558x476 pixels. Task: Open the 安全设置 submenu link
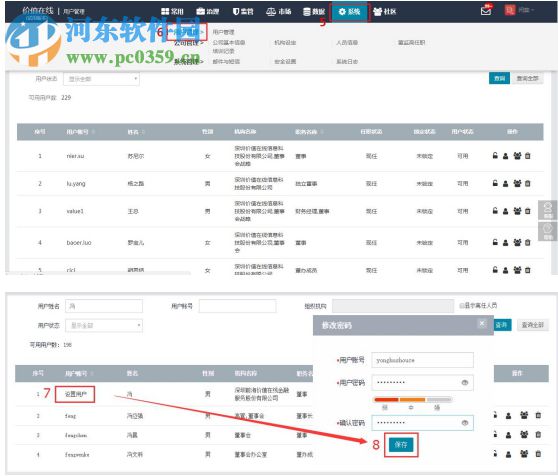pos(285,62)
